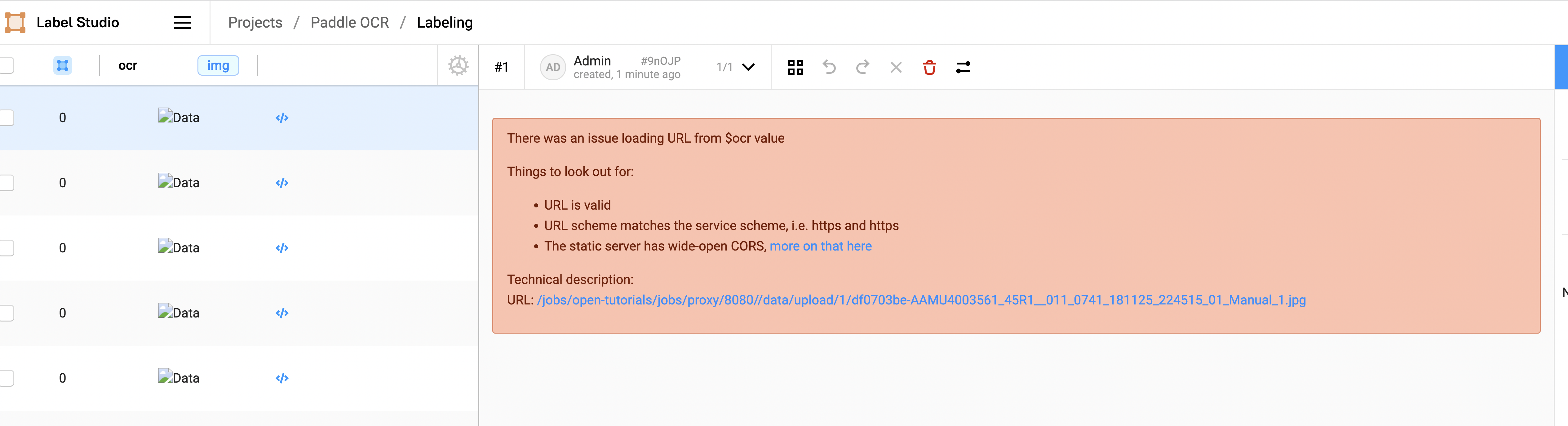Undo the last annotation action
Viewport: 1568px width, 426px height.
[828, 67]
